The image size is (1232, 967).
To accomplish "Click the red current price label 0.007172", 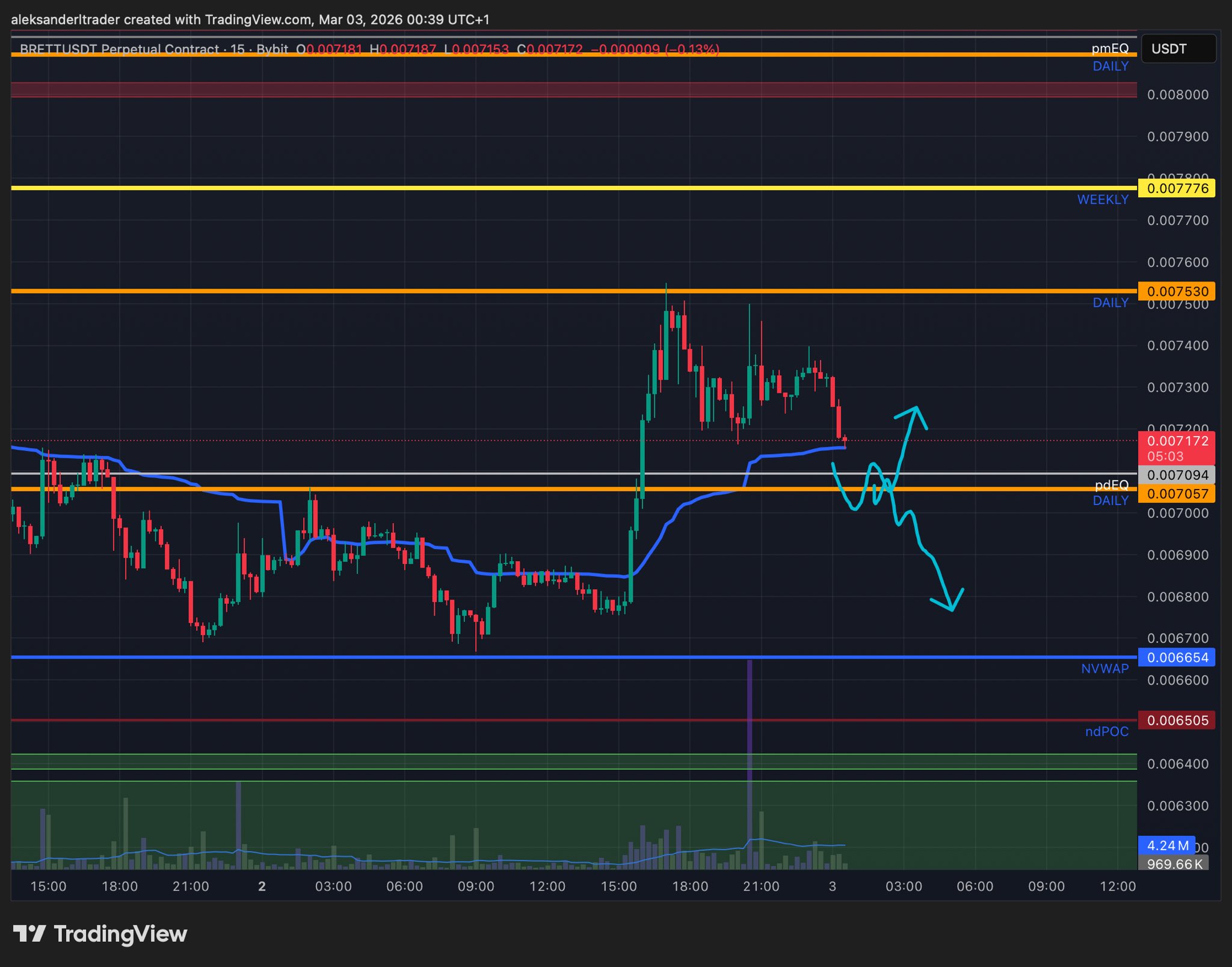I will [1177, 441].
